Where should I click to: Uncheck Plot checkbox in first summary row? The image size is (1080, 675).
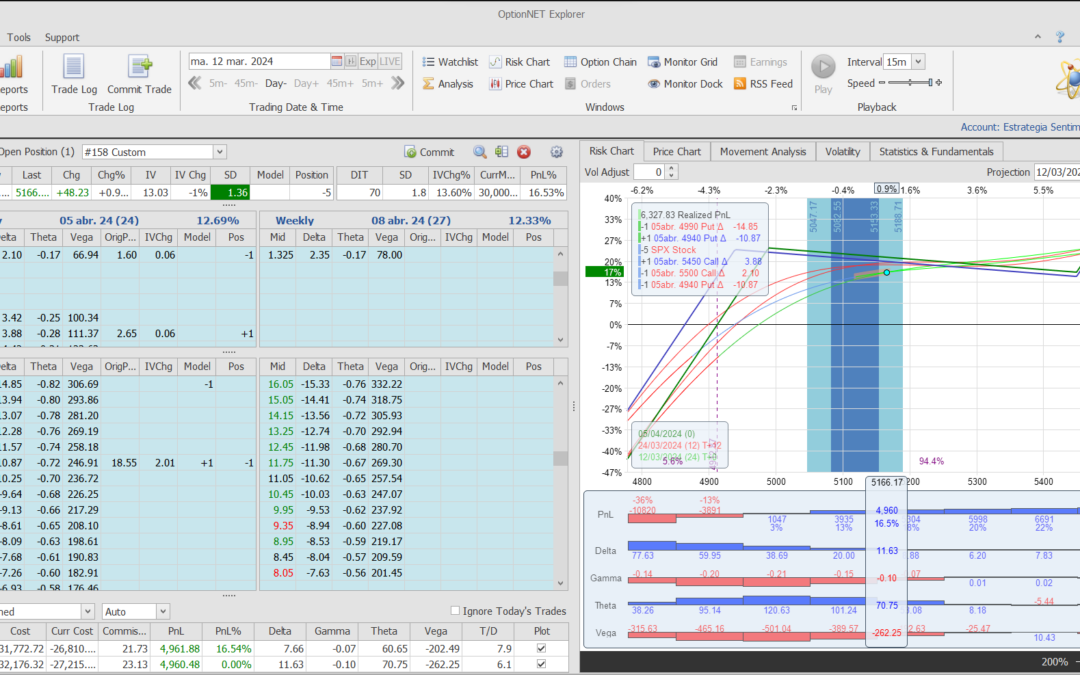(x=541, y=648)
